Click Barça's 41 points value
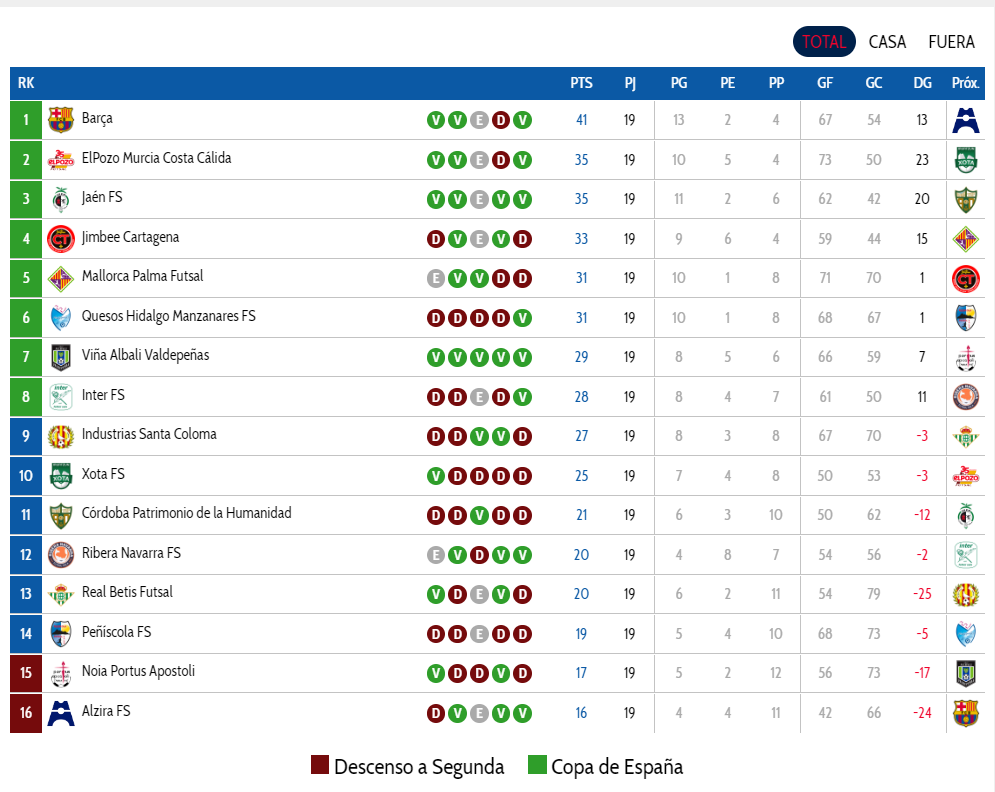The width and height of the screenshot is (995, 792). click(x=581, y=120)
